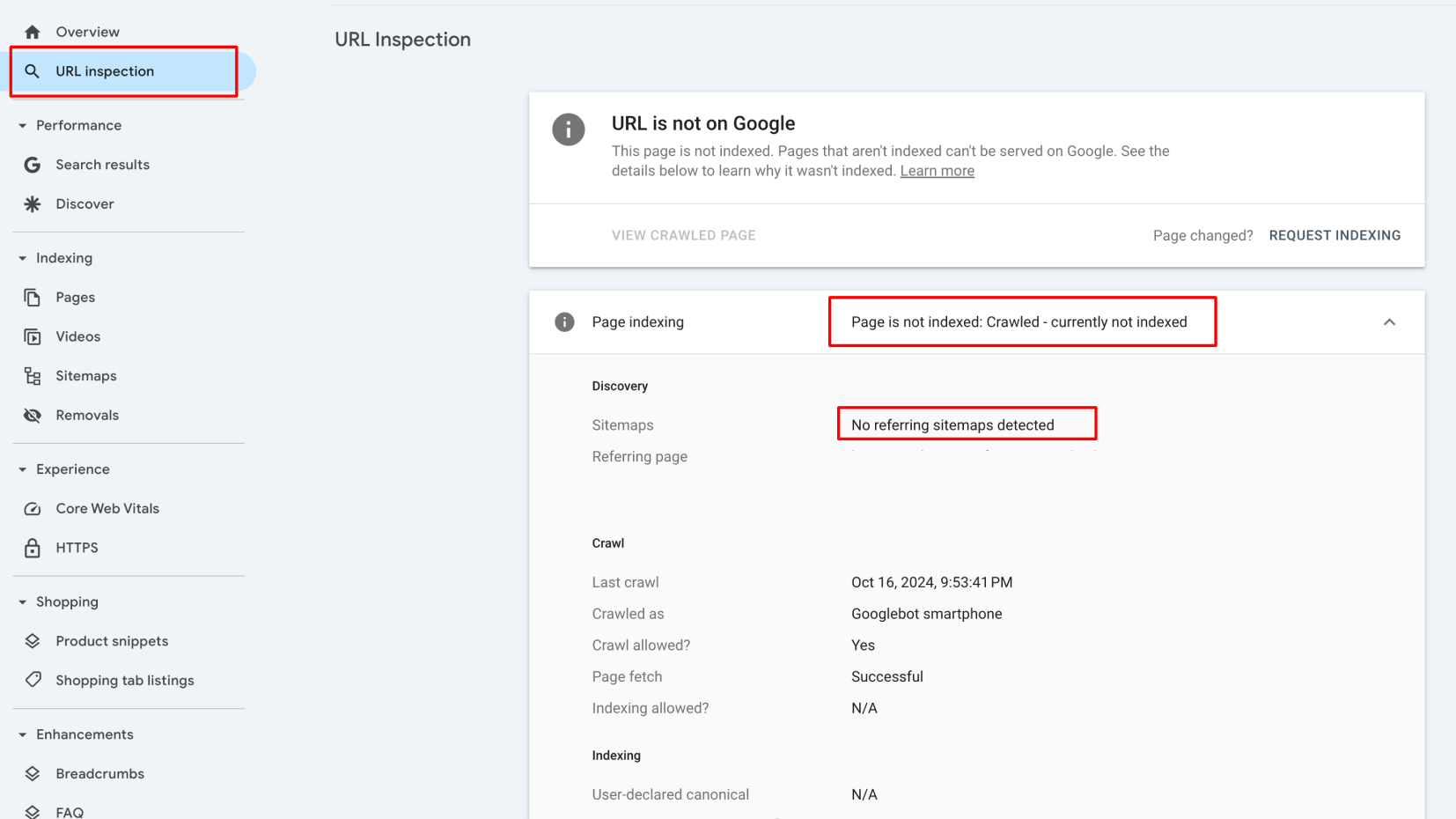Collapse the Performance section arrow
The image size is (1456, 819).
[22, 126]
